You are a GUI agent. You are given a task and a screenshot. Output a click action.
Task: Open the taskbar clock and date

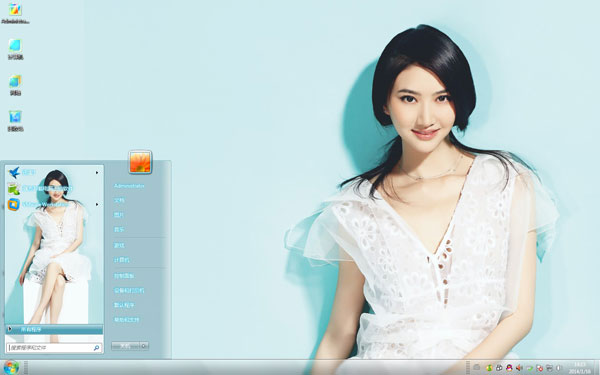pos(580,368)
